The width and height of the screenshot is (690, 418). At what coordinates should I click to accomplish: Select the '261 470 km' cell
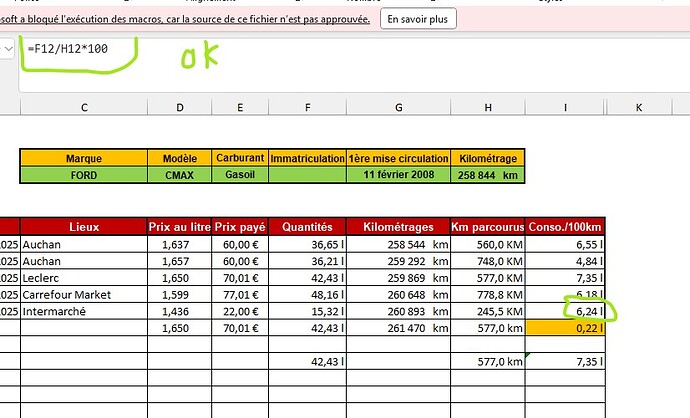(x=399, y=328)
